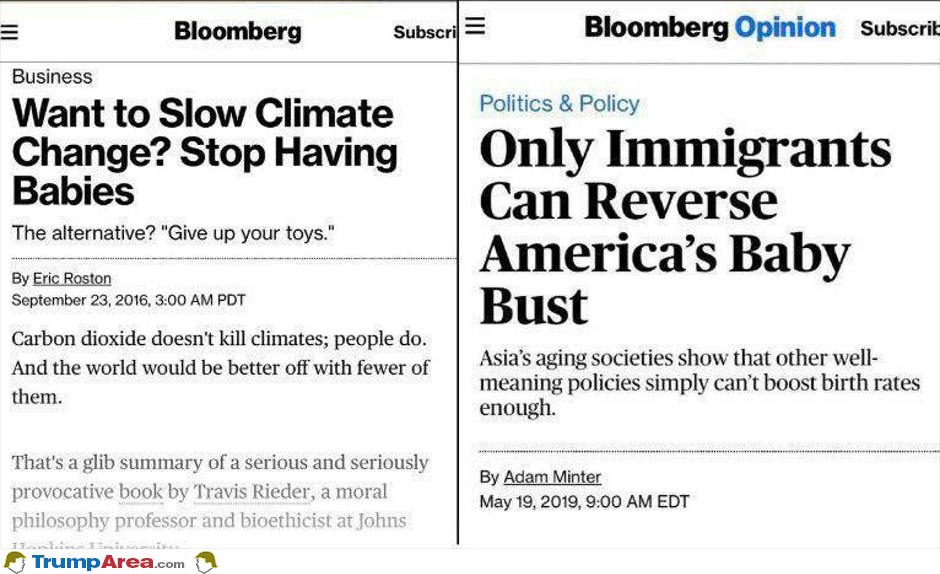Image resolution: width=940 pixels, height=574 pixels.
Task: Open the hamburger menu on left Bloomberg page
Action: [x=9, y=31]
